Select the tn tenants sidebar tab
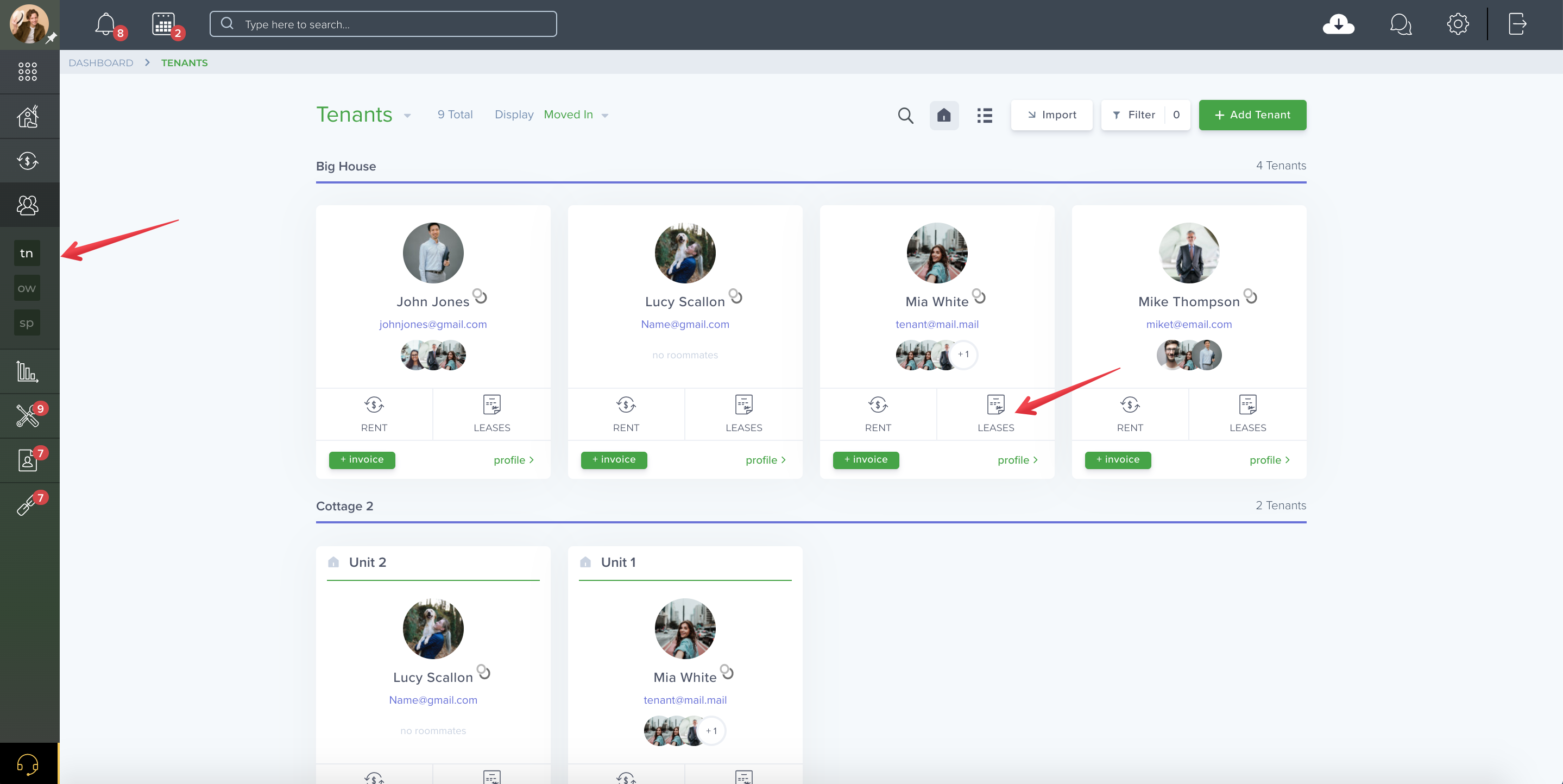Screen dimensions: 1563x784 (x=27, y=253)
